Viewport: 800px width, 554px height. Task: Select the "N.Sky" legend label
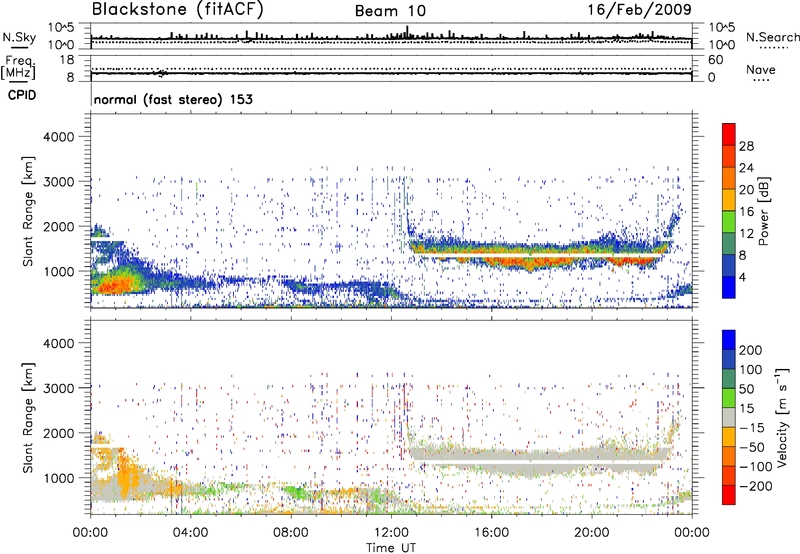(x=19, y=37)
